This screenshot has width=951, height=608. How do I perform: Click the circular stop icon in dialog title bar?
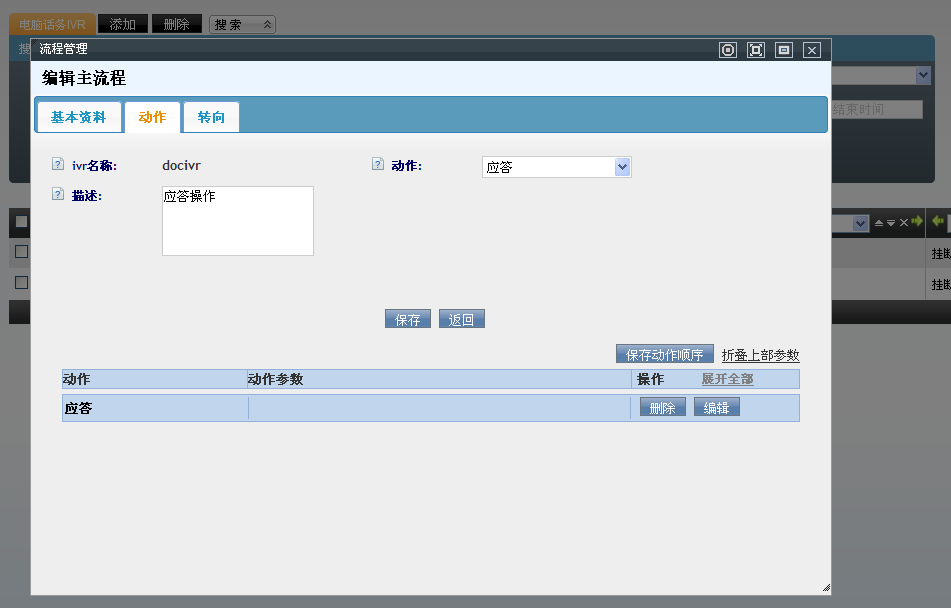coord(728,50)
